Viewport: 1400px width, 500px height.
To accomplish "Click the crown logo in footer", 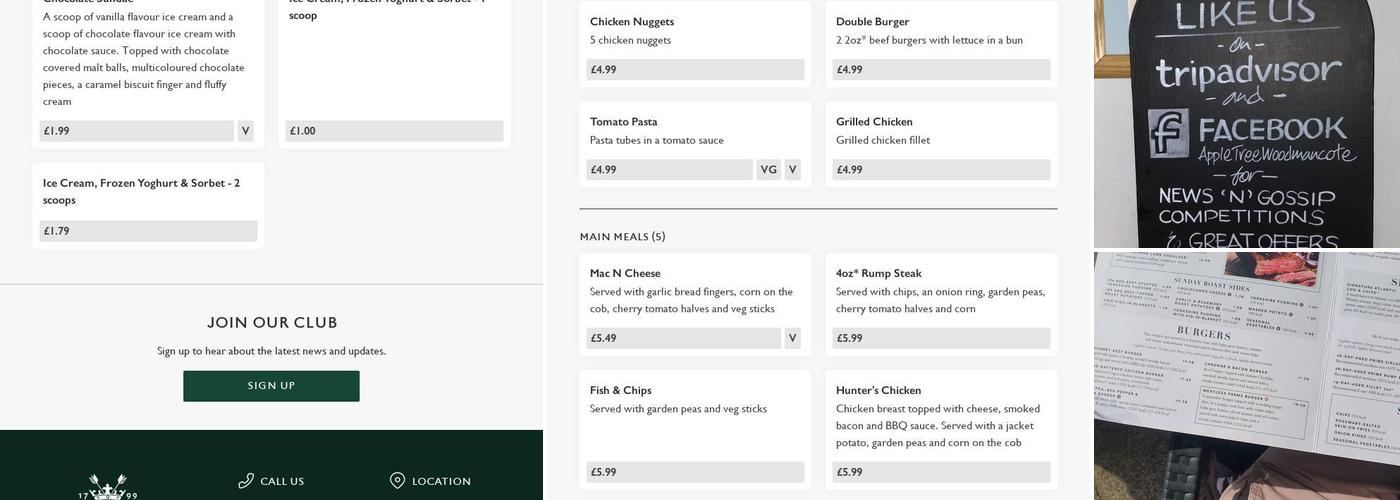I will 108,487.
